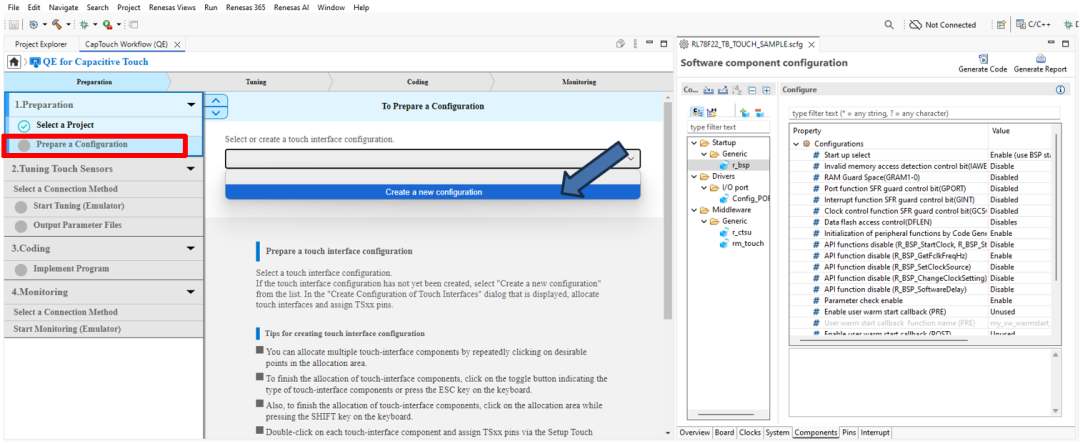
Task: Click the Configure property filter text field
Action: pyautogui.click(x=925, y=113)
